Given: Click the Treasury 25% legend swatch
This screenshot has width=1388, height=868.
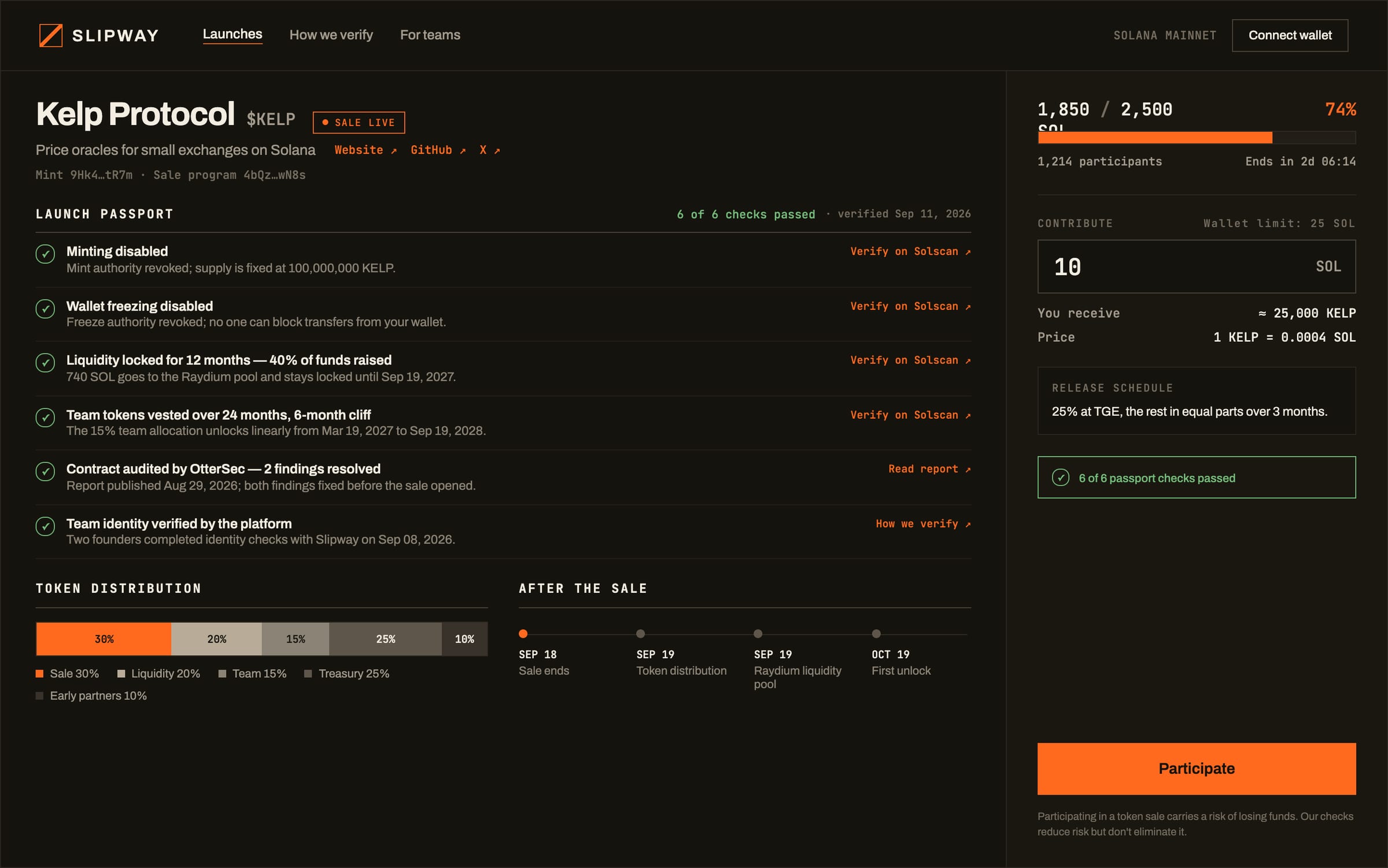Looking at the screenshot, I should tap(308, 674).
